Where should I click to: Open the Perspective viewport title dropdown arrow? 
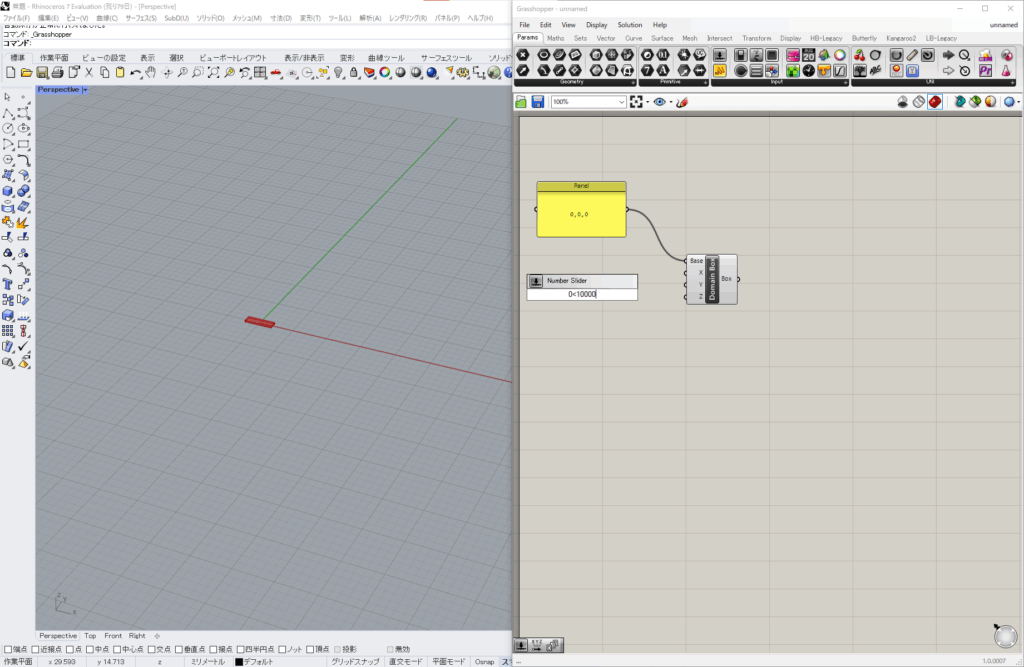pos(86,90)
